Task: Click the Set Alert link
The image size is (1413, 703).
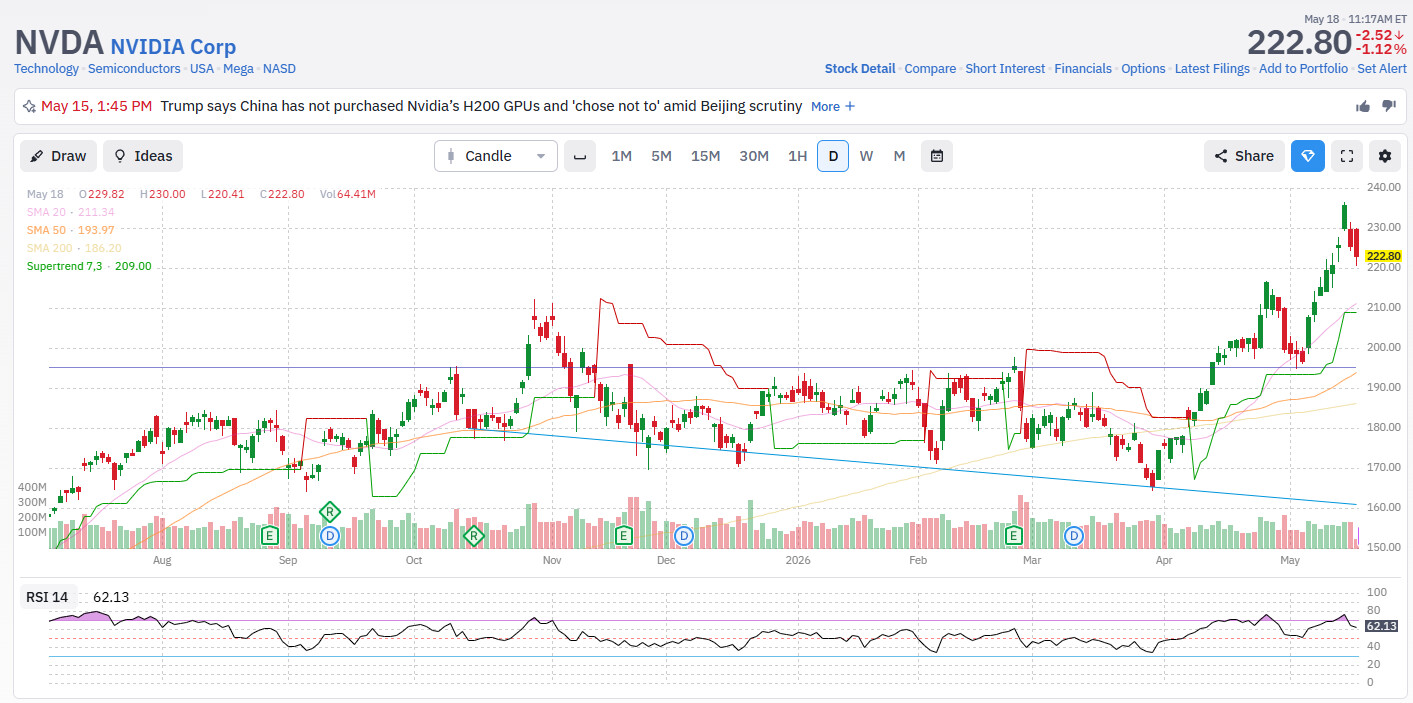Action: [1381, 69]
